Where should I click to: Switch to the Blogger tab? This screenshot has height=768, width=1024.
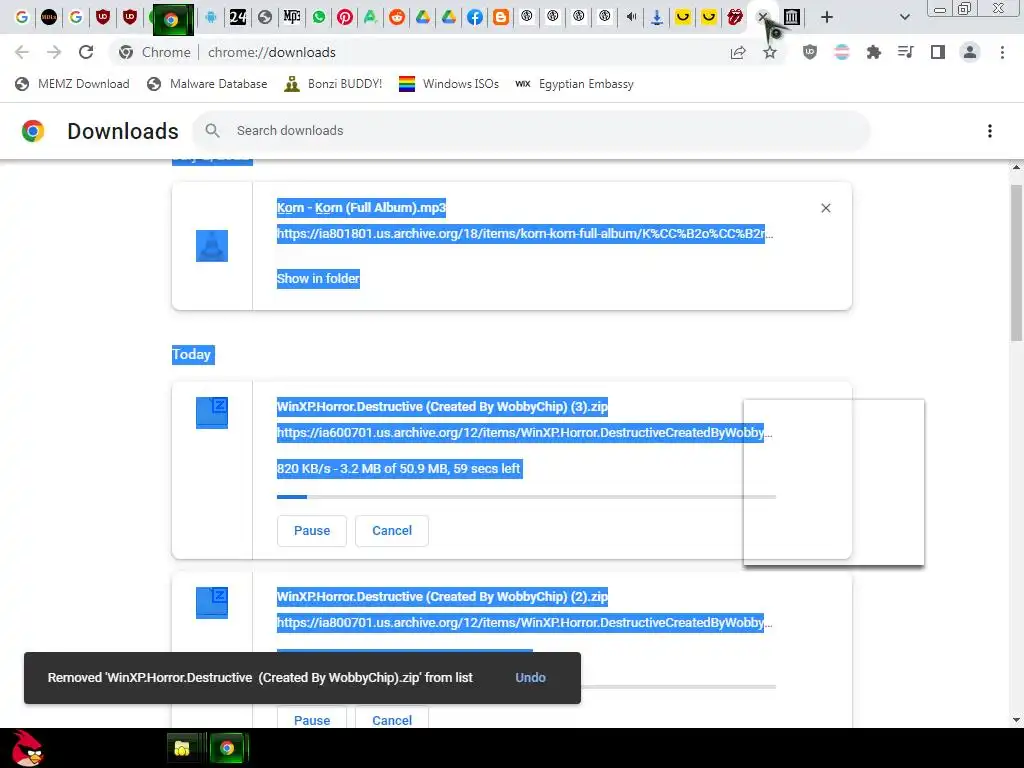[x=501, y=17]
